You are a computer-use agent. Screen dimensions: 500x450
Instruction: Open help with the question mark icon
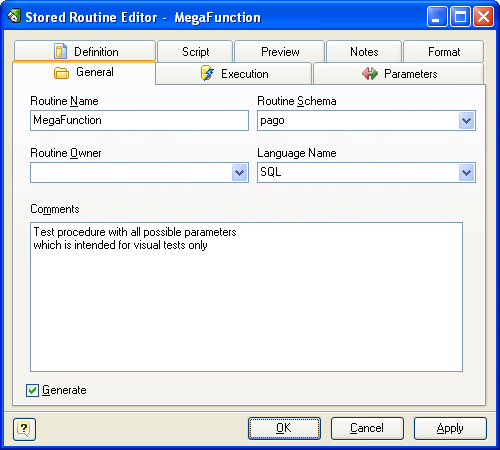(x=24, y=429)
